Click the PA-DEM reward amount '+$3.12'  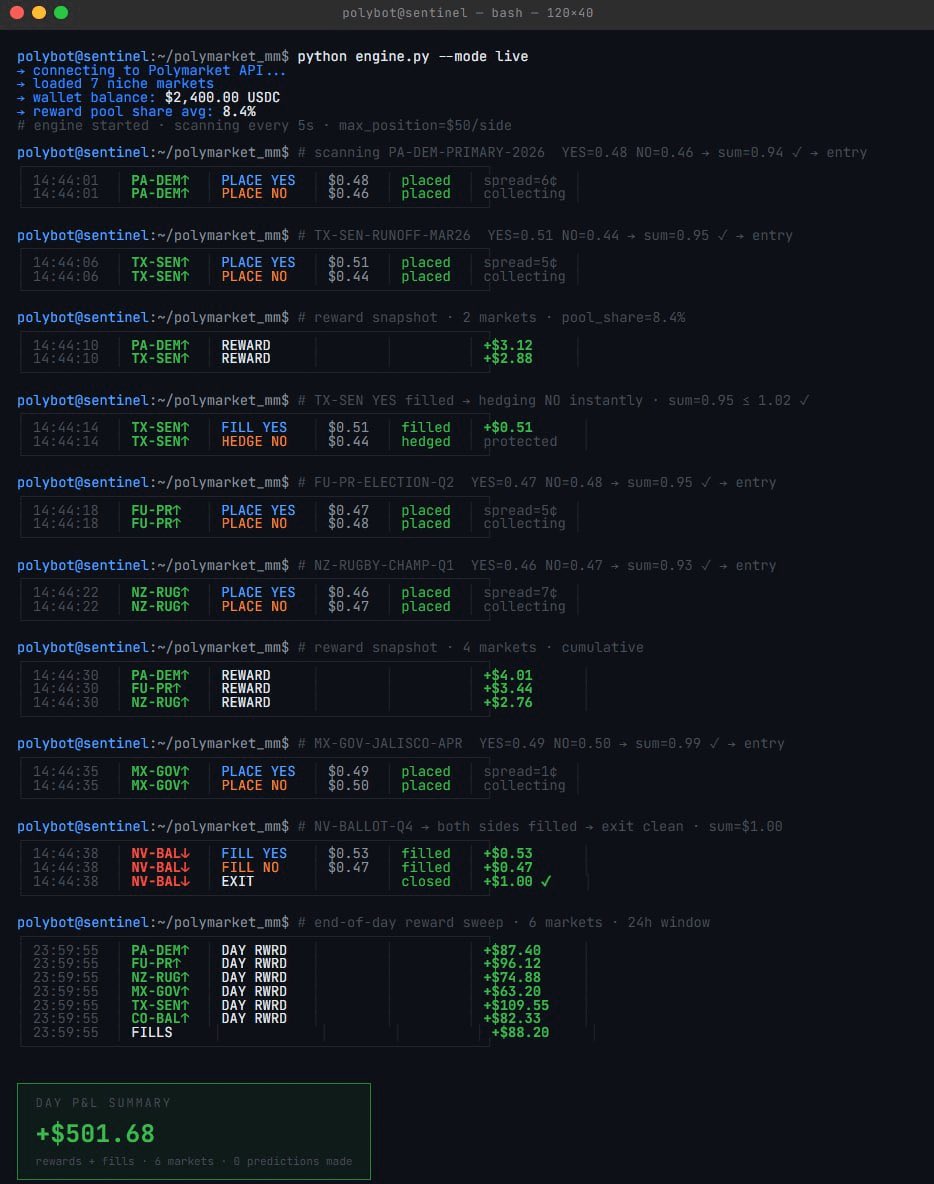507,346
